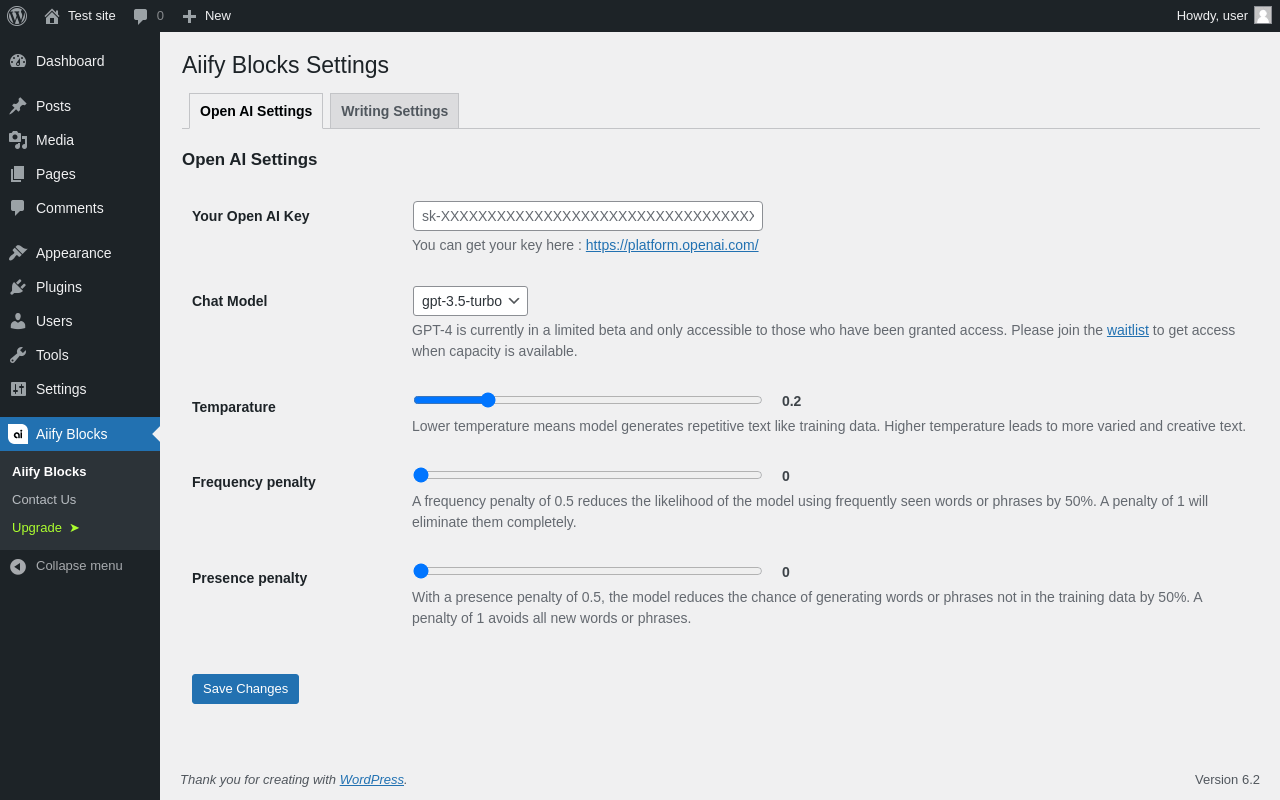
Task: Click the Posts pushpin icon
Action: [x=18, y=106]
